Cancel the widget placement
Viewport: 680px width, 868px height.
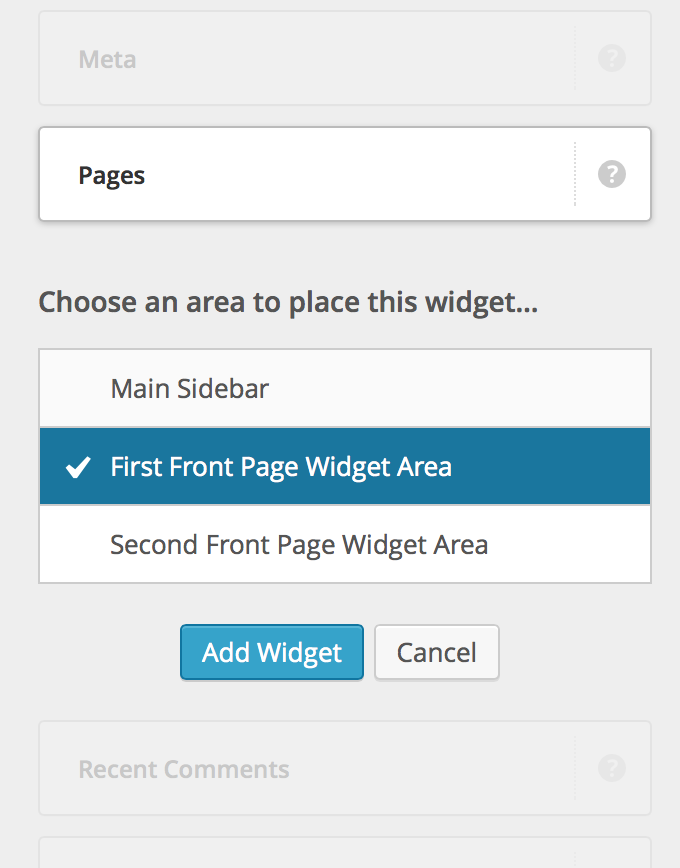pos(436,652)
